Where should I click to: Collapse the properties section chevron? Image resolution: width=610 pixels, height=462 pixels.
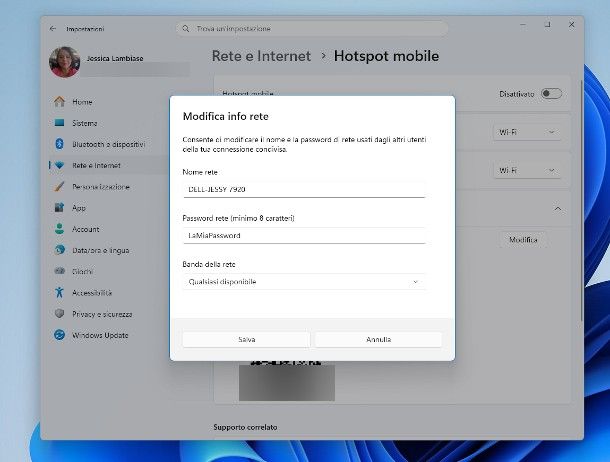pos(558,209)
